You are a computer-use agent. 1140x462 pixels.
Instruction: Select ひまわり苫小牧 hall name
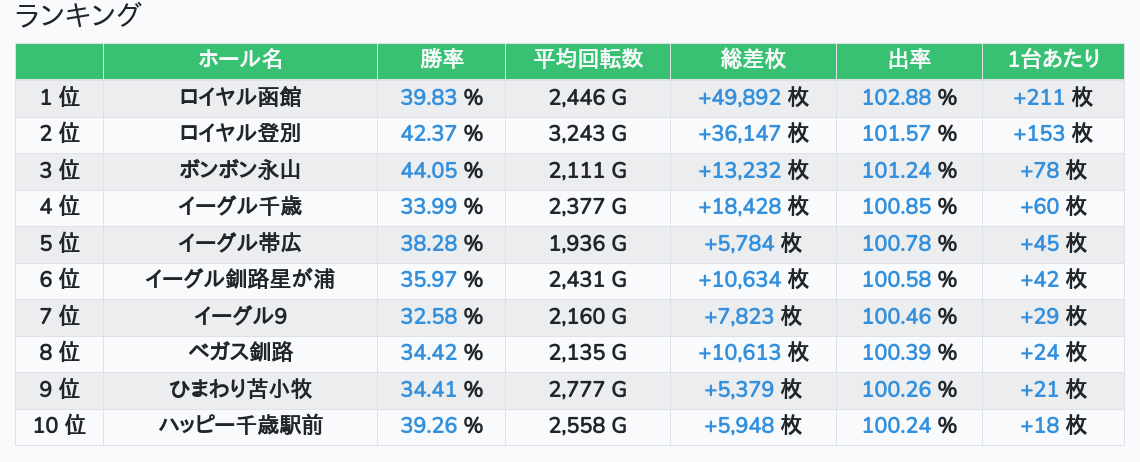coord(240,389)
